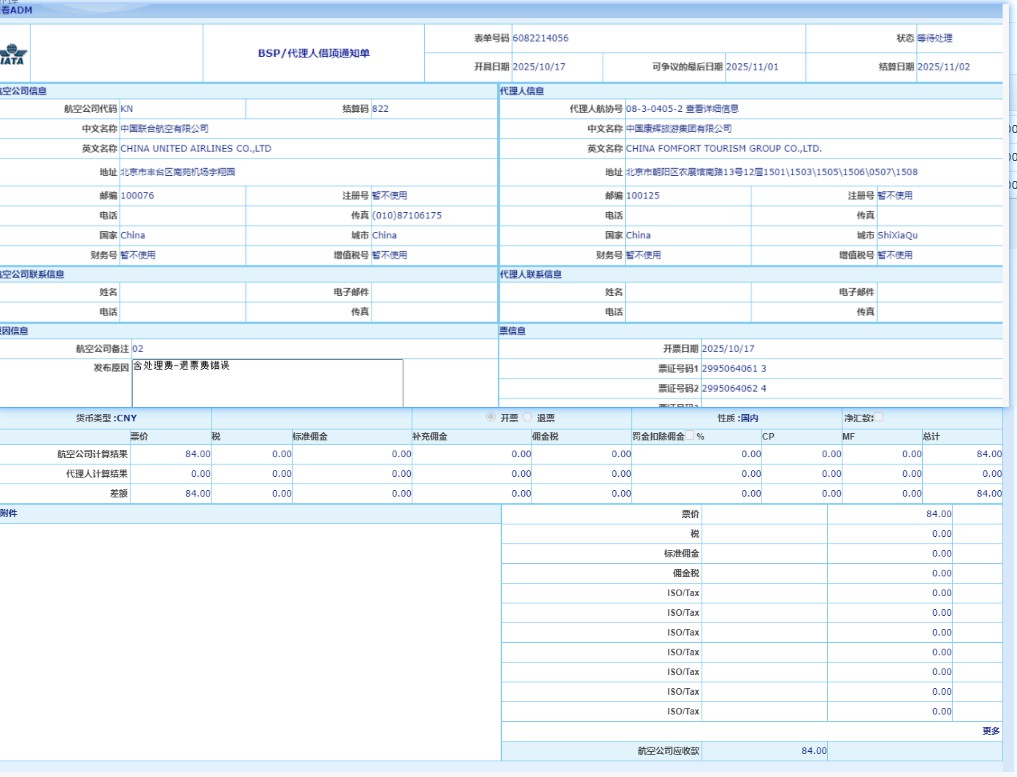Click the BSP/代理人借项通知单 title
The height and width of the screenshot is (777, 1017).
pyautogui.click(x=313, y=53)
